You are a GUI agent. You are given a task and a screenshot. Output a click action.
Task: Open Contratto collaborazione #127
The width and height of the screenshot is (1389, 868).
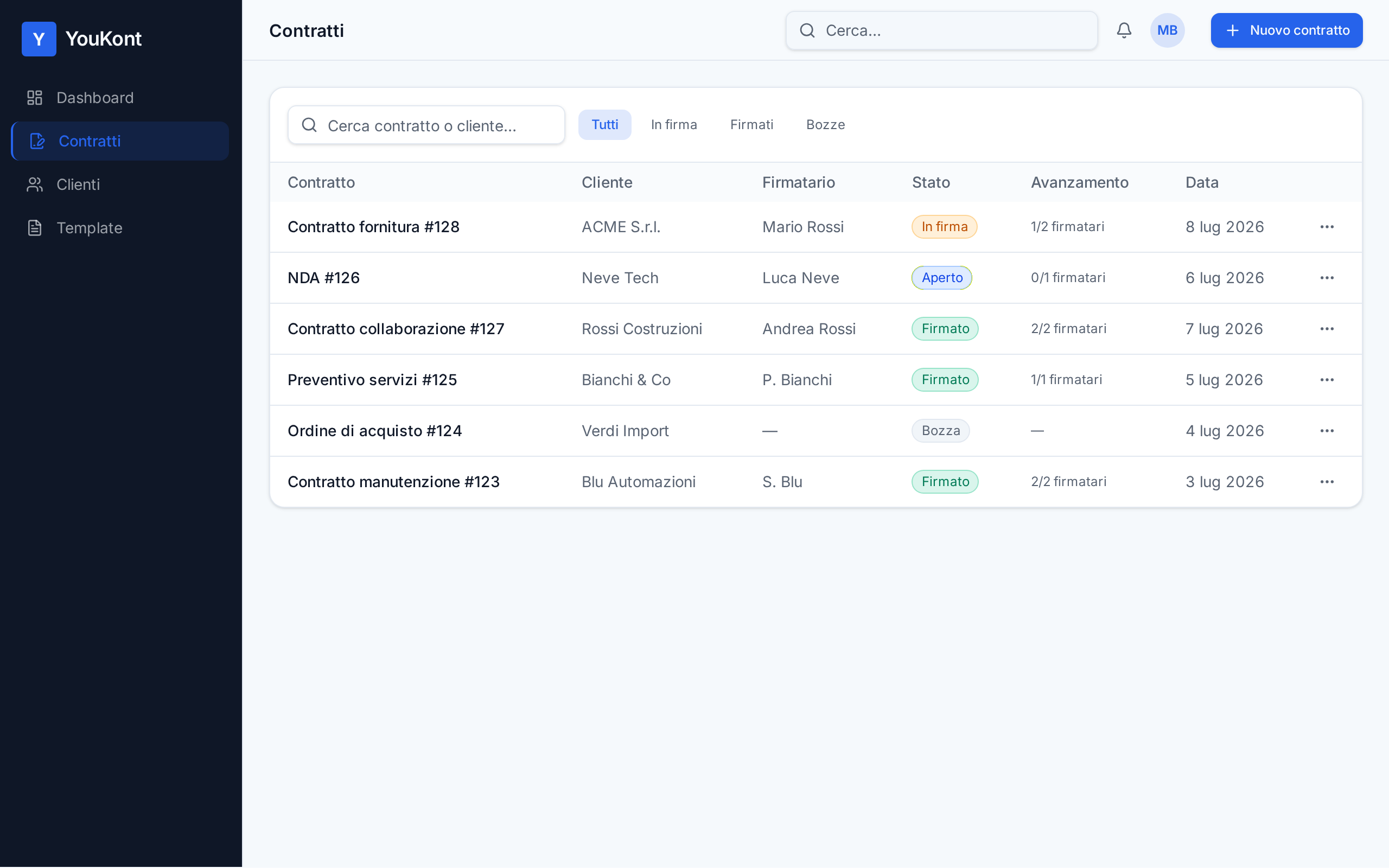pos(396,329)
